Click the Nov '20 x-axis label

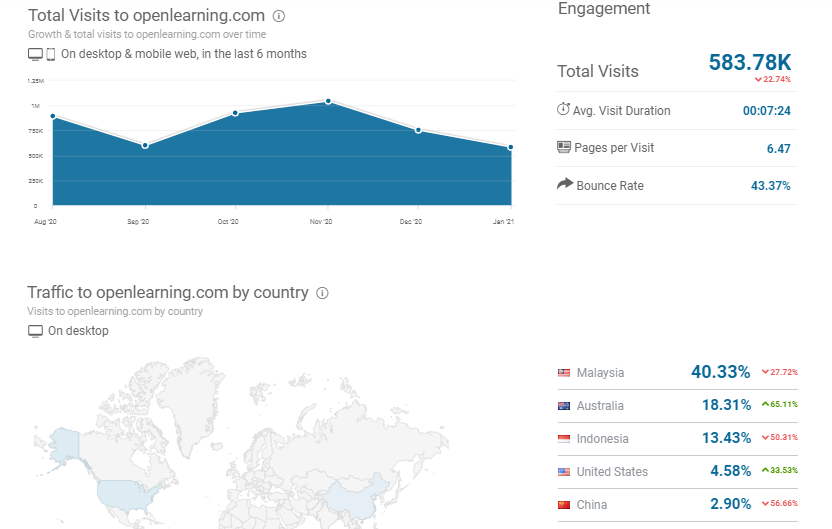(x=321, y=222)
